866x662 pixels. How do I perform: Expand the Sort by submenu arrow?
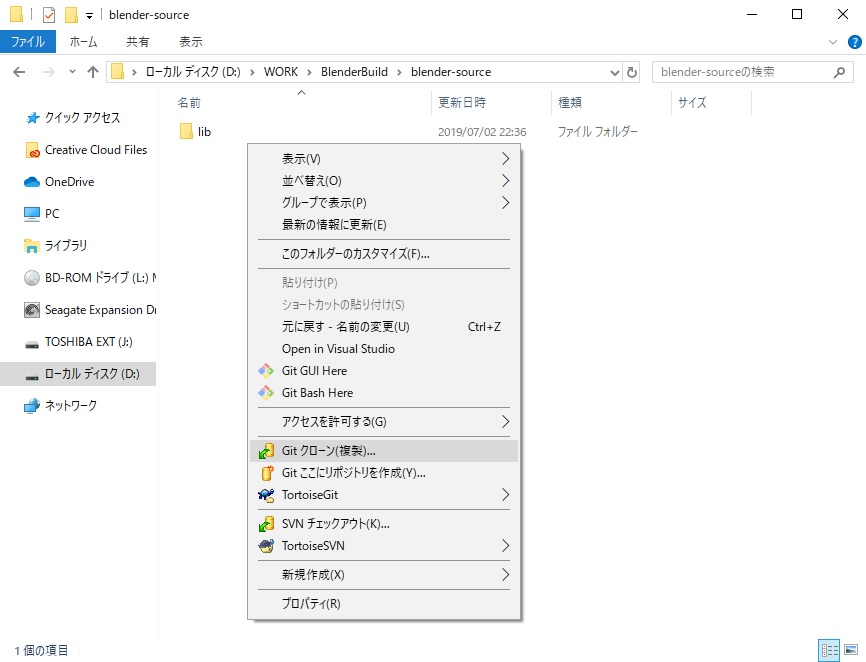point(505,181)
